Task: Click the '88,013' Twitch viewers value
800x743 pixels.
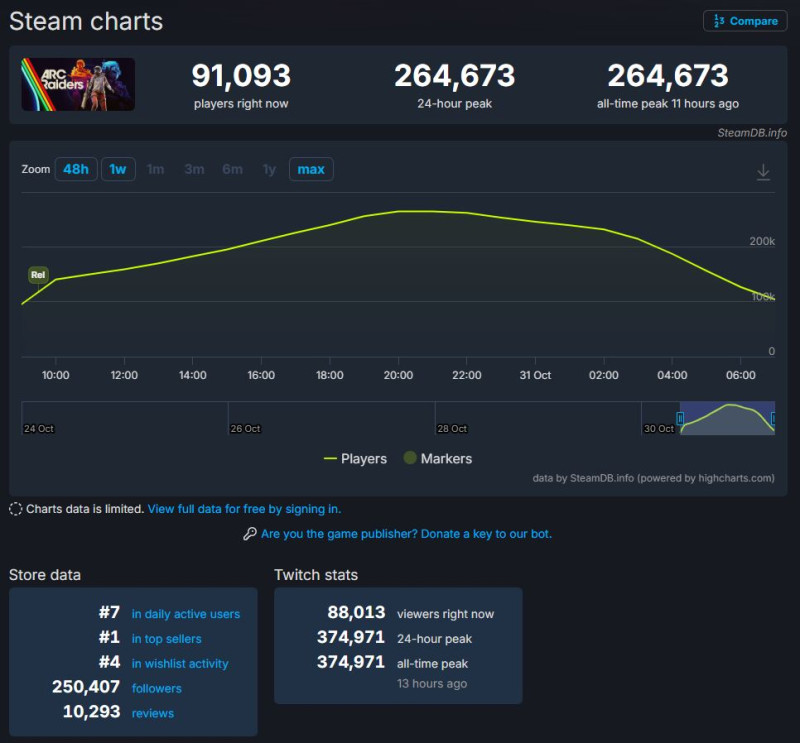Action: 356,612
